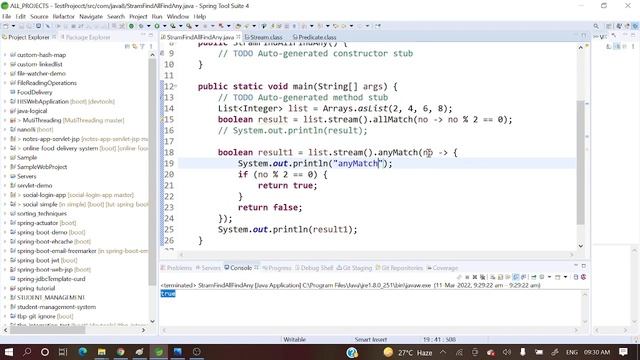Open File Explorer from the taskbar
Viewport: 640px width, 360px height.
pyautogui.click(x=101, y=352)
